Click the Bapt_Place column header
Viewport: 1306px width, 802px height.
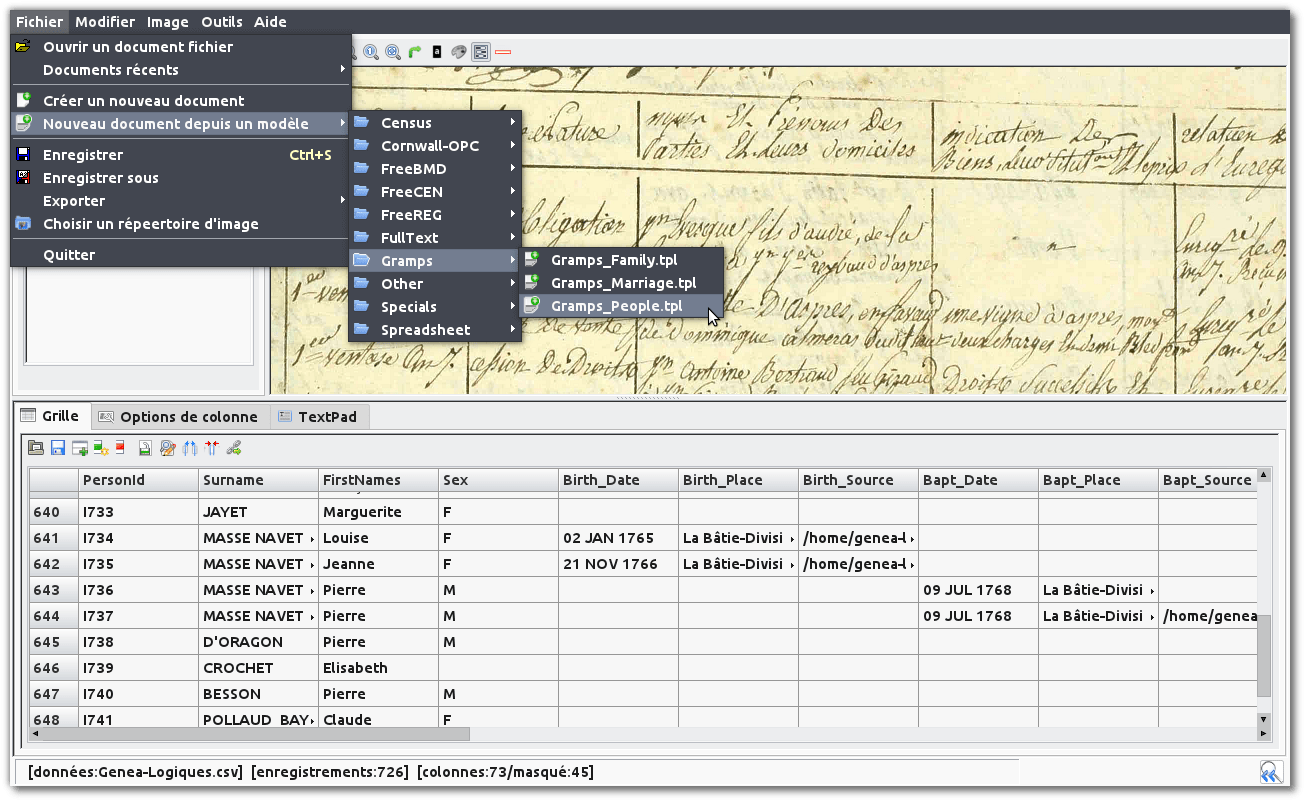click(x=1098, y=480)
